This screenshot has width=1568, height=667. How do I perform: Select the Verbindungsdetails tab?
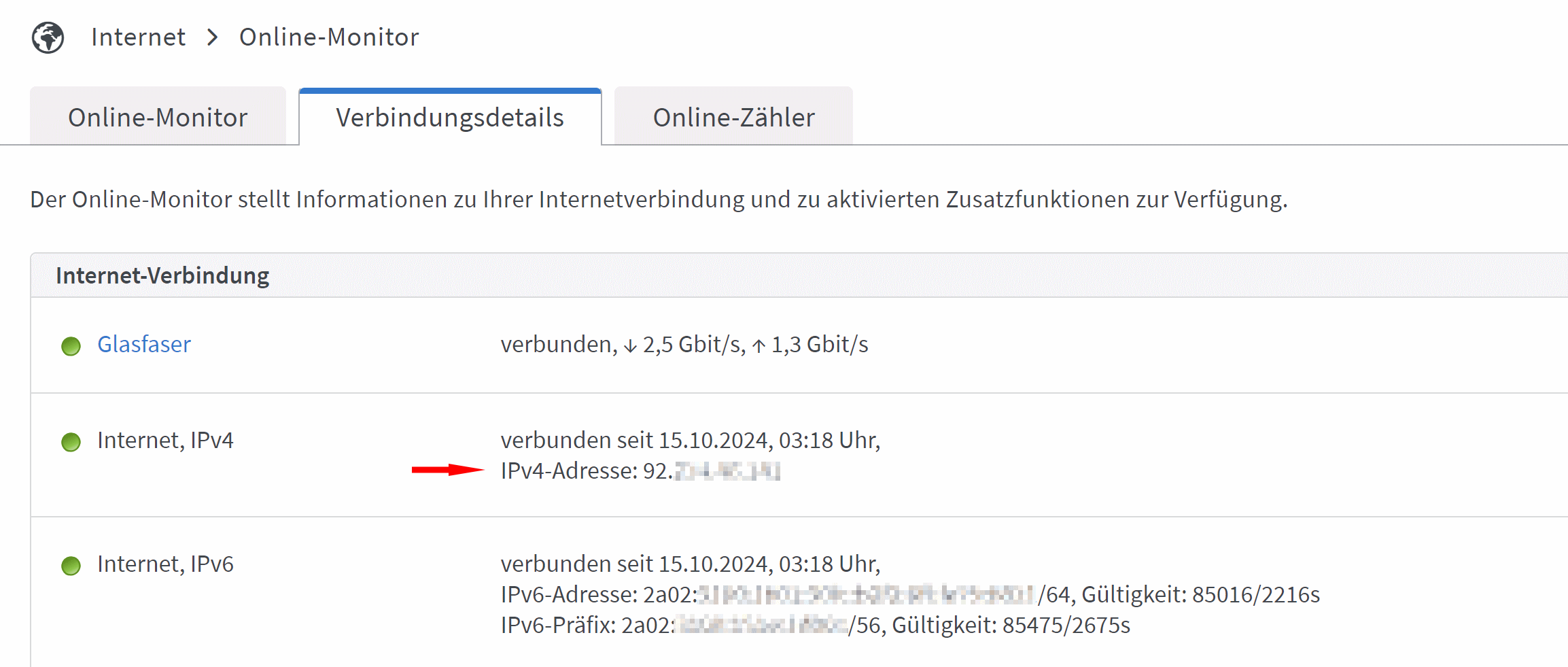pos(450,117)
